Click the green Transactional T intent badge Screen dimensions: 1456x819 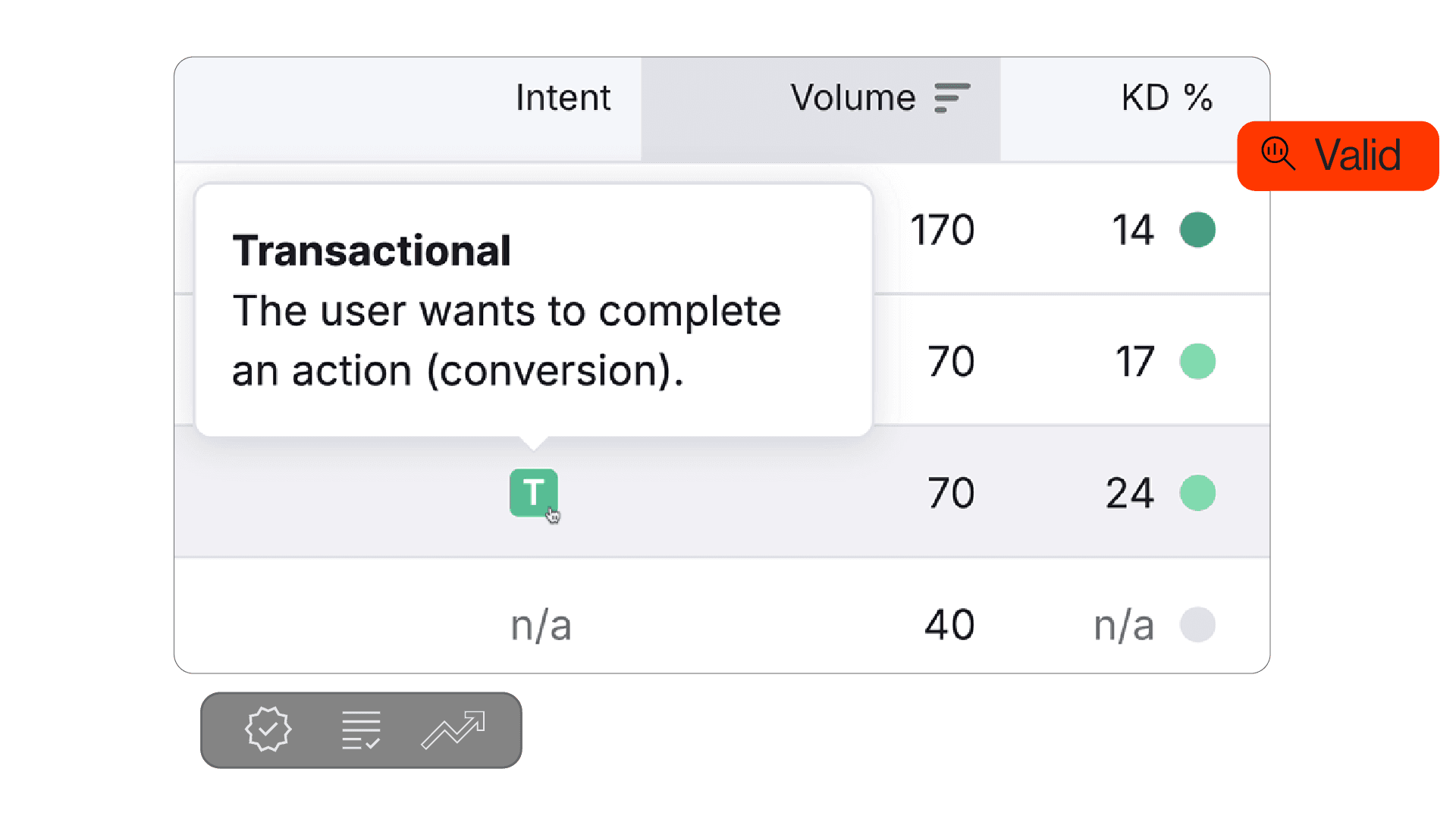click(533, 493)
